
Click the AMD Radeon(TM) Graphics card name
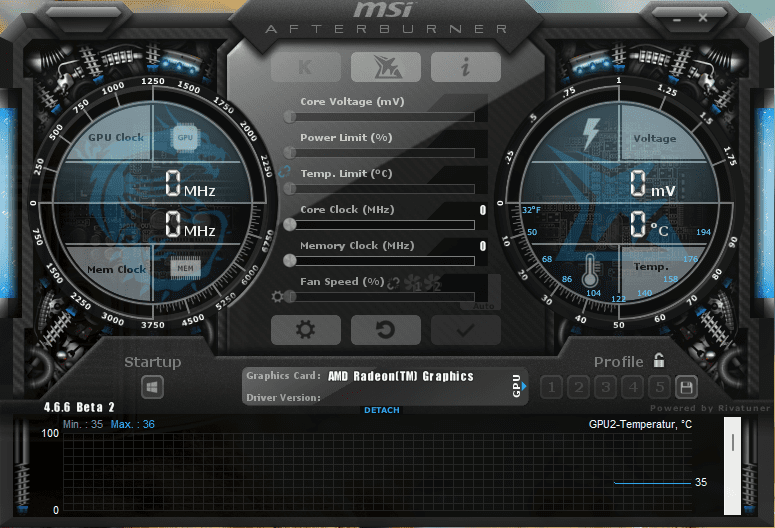click(x=400, y=376)
